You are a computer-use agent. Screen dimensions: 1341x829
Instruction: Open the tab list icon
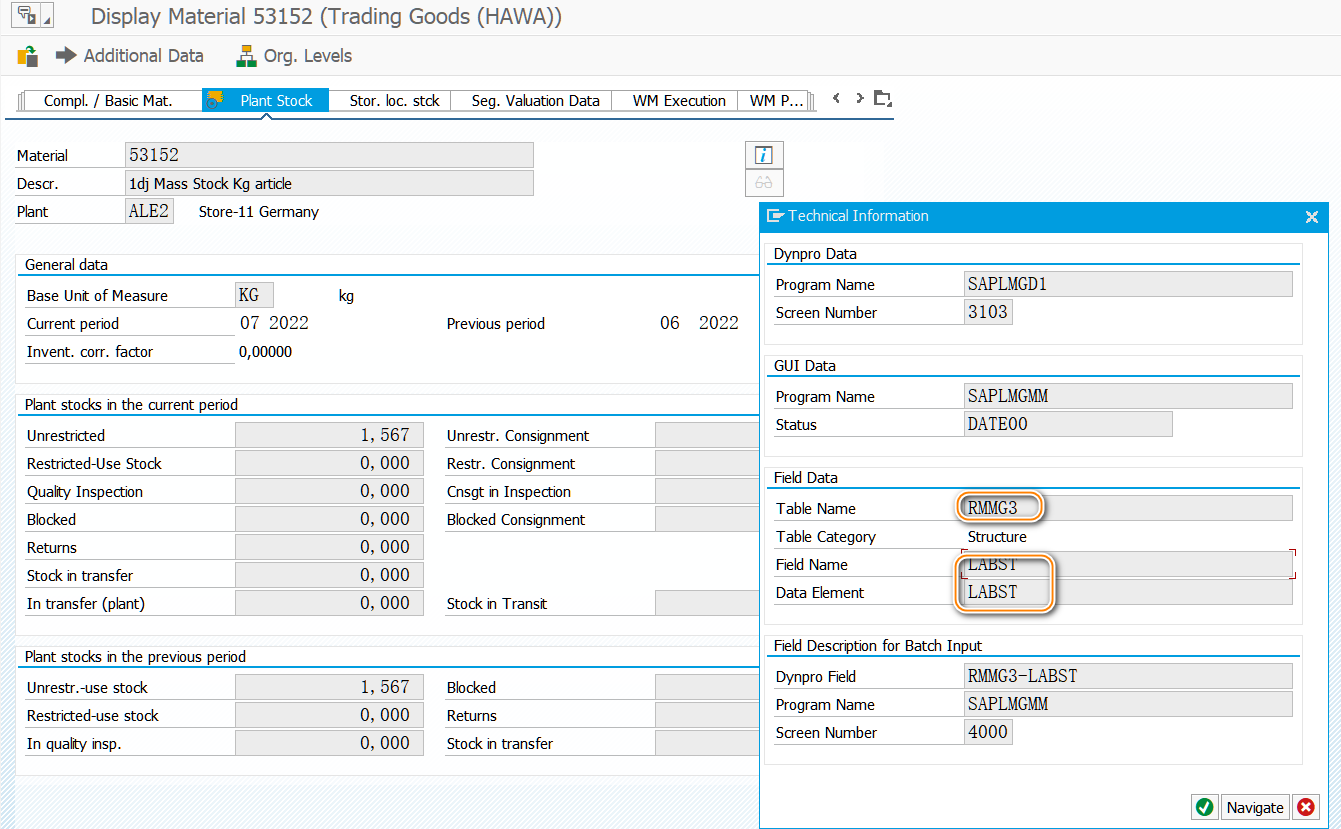(882, 99)
